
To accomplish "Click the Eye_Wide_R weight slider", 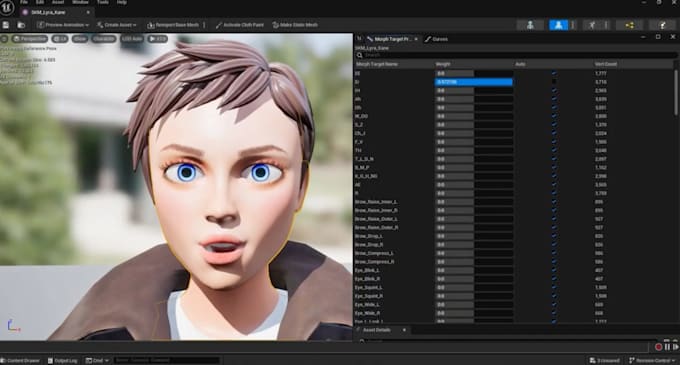I will (x=474, y=313).
